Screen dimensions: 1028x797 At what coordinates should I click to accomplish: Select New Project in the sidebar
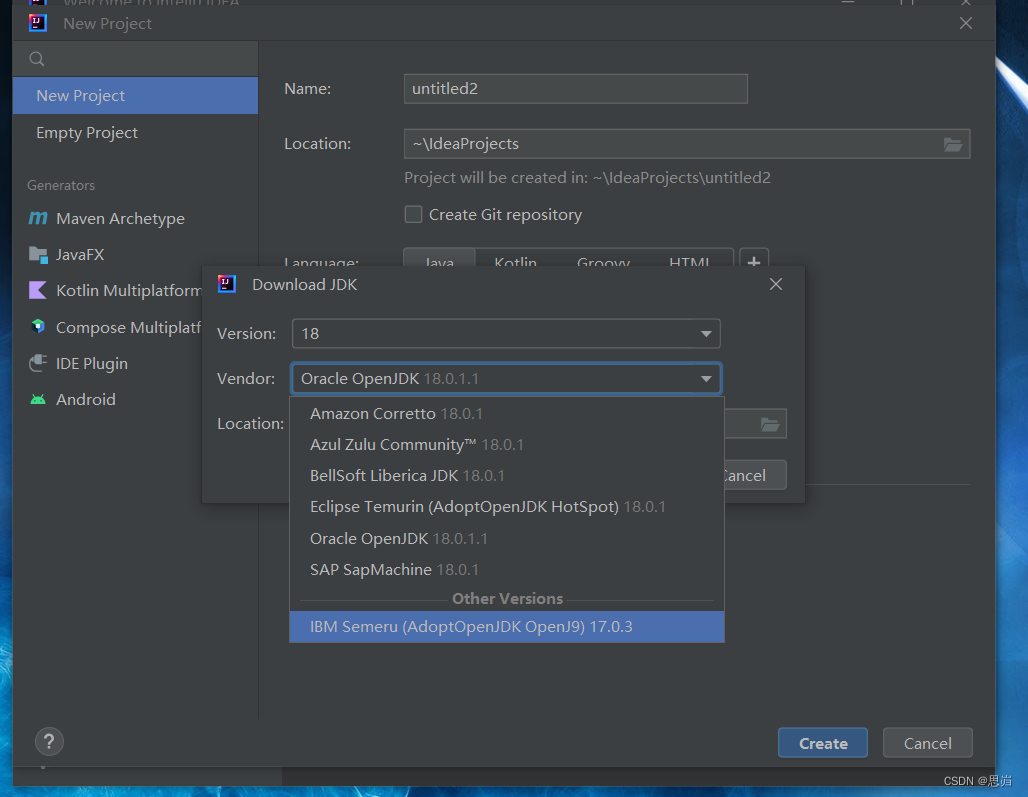pyautogui.click(x=135, y=96)
